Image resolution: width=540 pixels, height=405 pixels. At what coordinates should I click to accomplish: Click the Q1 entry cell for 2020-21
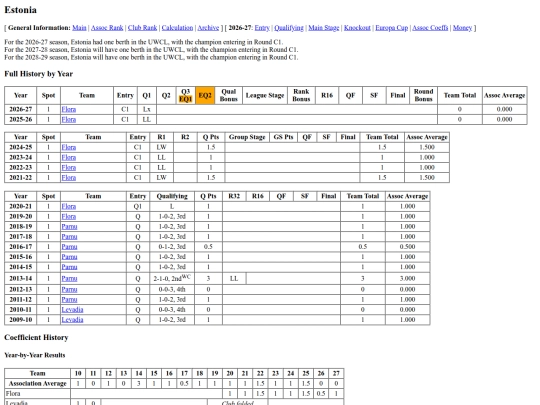pos(138,206)
